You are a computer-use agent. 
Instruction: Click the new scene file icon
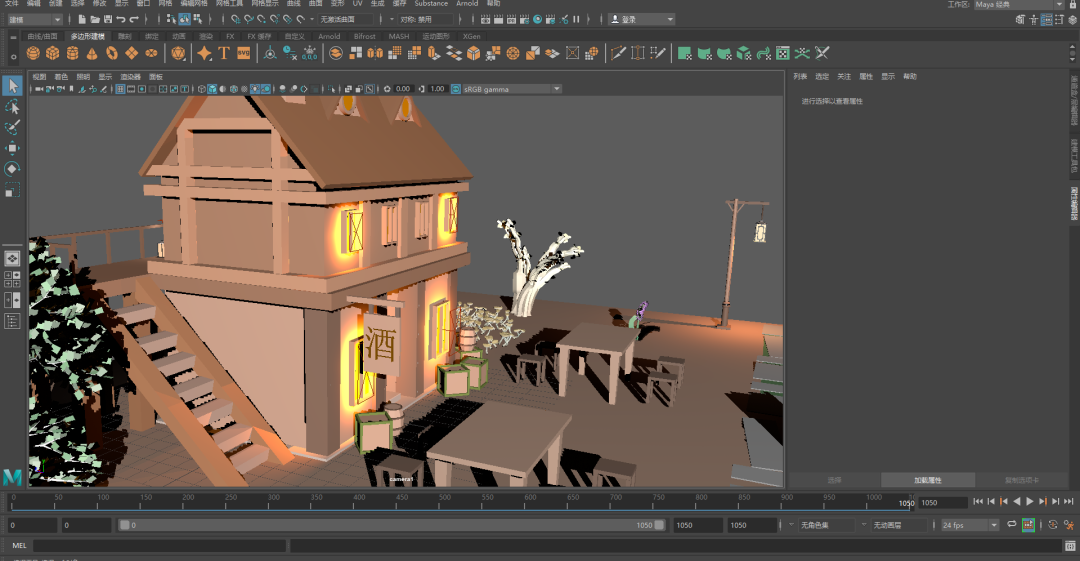pyautogui.click(x=82, y=19)
